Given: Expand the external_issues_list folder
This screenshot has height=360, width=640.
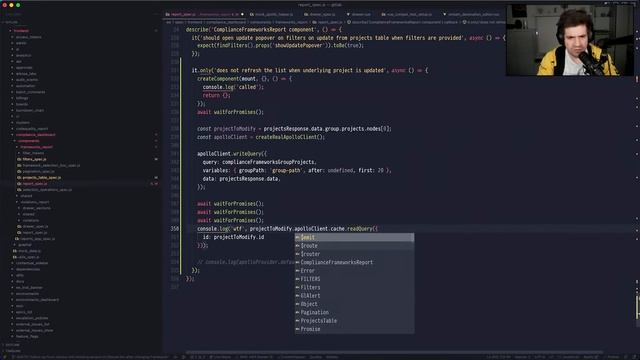Looking at the screenshot, I should click(33, 324).
